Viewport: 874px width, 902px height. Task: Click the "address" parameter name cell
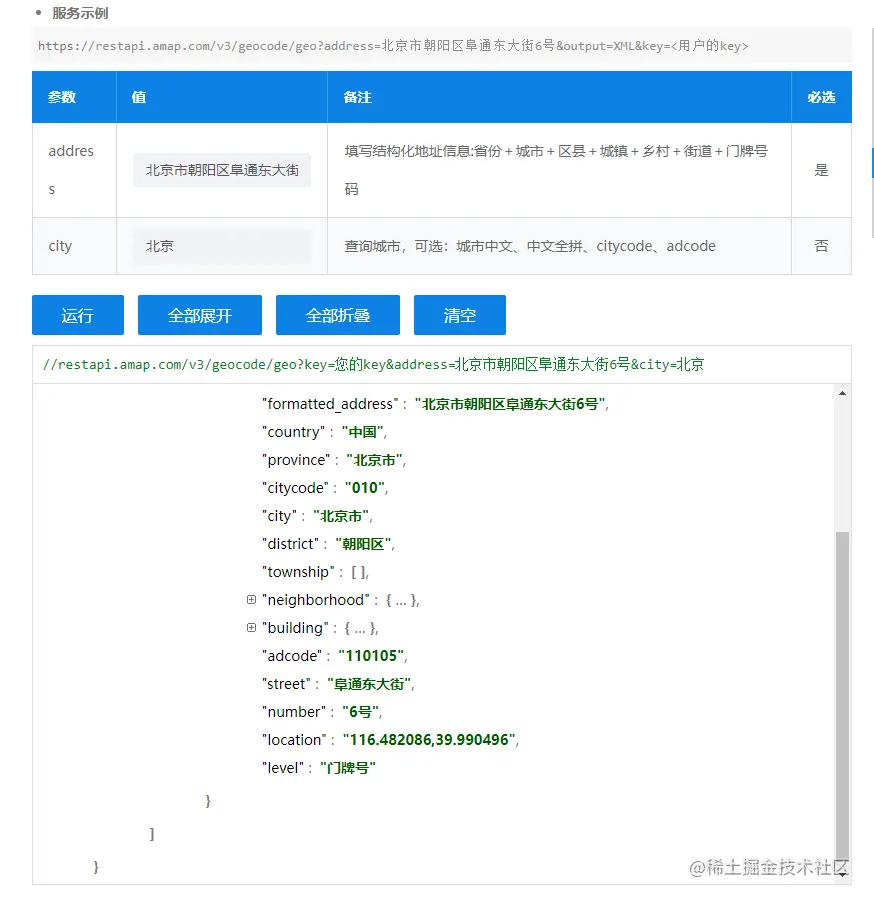(x=74, y=170)
